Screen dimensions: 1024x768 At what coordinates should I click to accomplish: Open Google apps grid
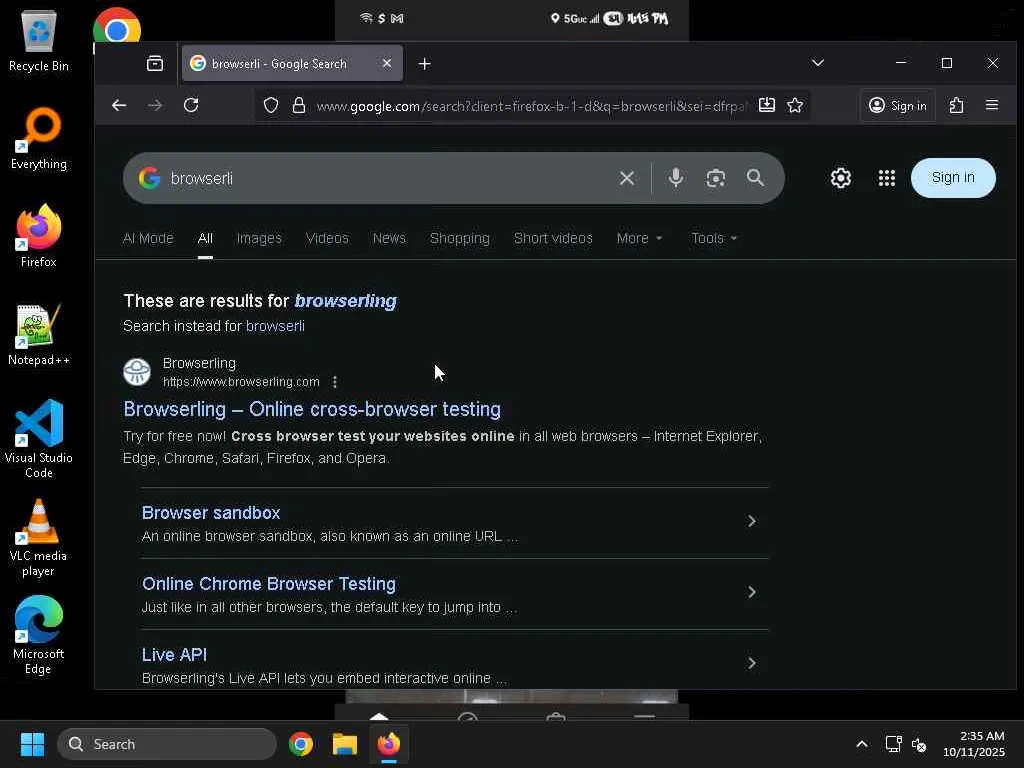(x=887, y=178)
